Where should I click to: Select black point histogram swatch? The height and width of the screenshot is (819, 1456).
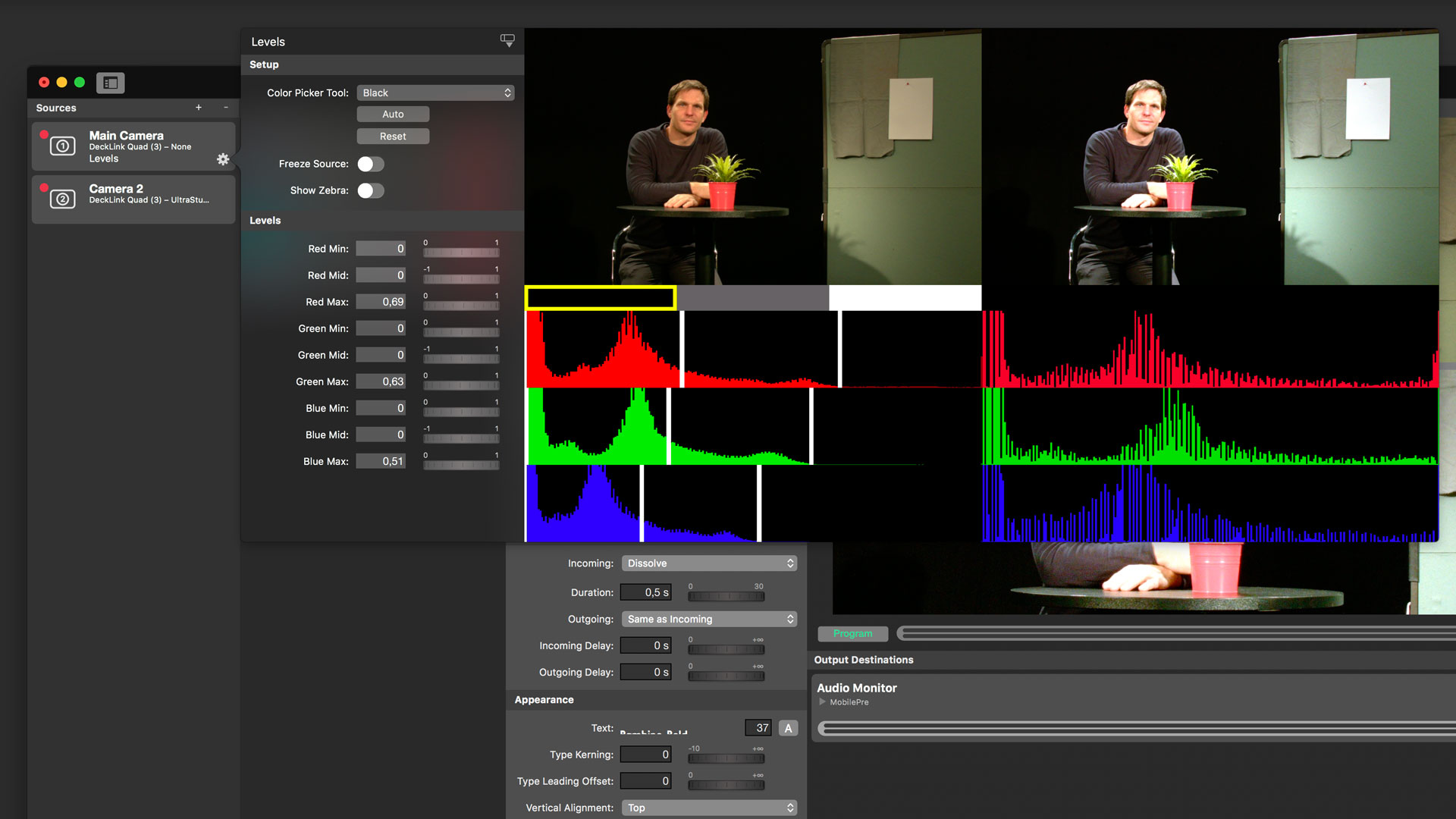(600, 298)
